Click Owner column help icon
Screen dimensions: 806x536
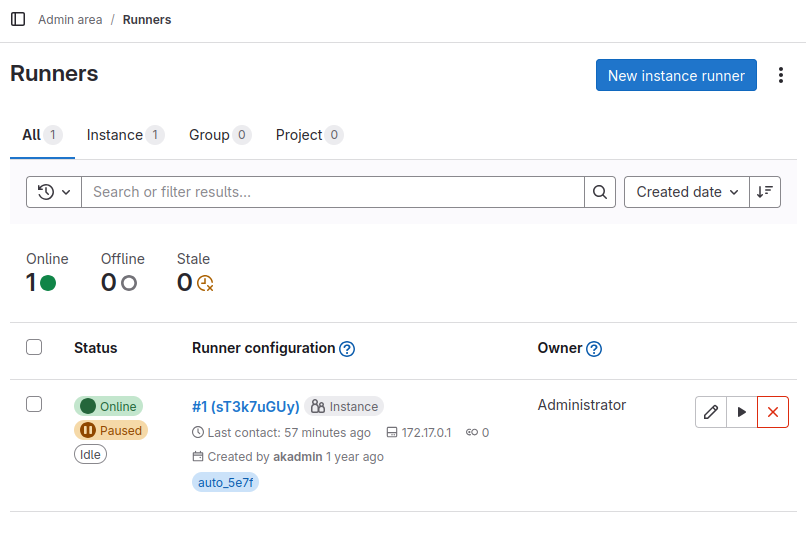coord(594,349)
